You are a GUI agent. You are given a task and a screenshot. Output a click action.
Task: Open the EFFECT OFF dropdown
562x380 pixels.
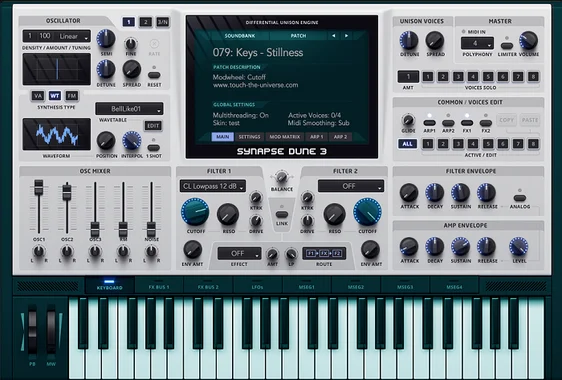pos(239,254)
